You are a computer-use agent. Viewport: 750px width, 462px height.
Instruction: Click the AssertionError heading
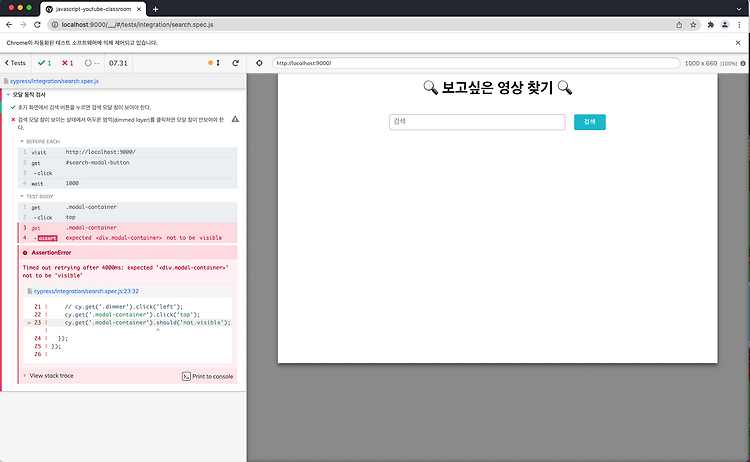pyautogui.click(x=51, y=253)
